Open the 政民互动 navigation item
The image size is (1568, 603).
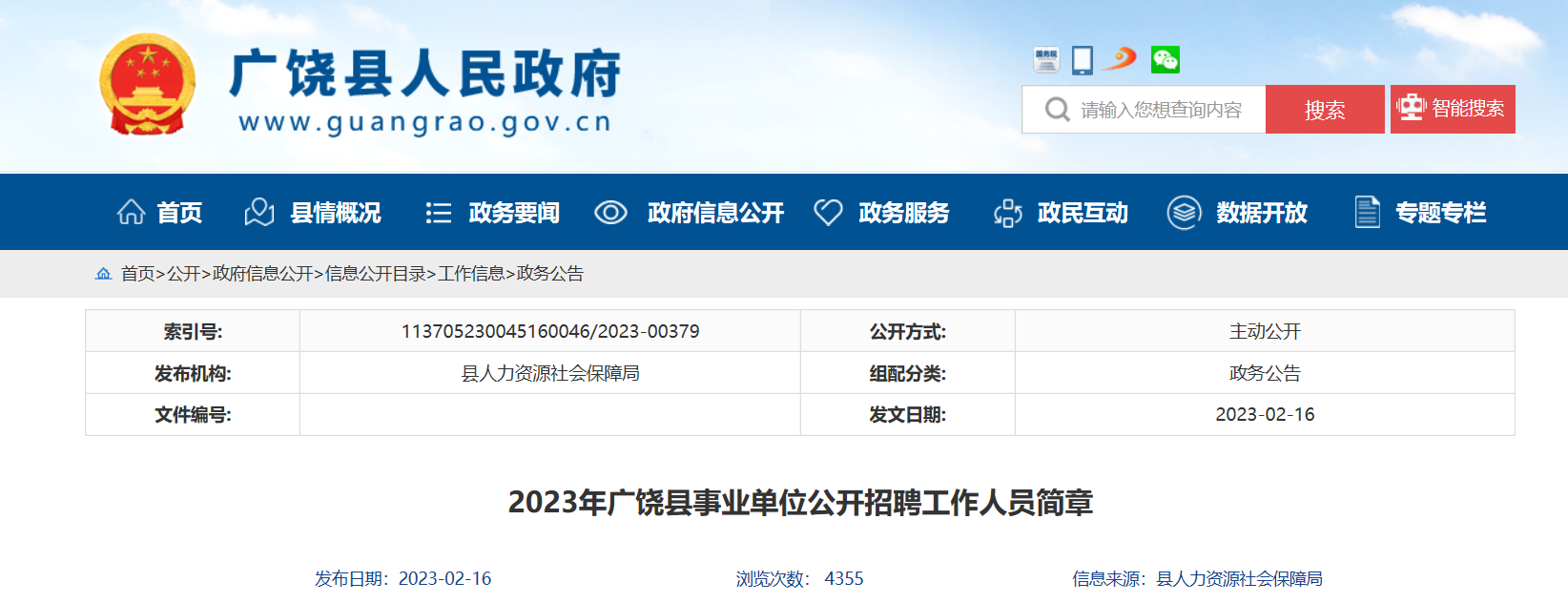tap(1083, 212)
